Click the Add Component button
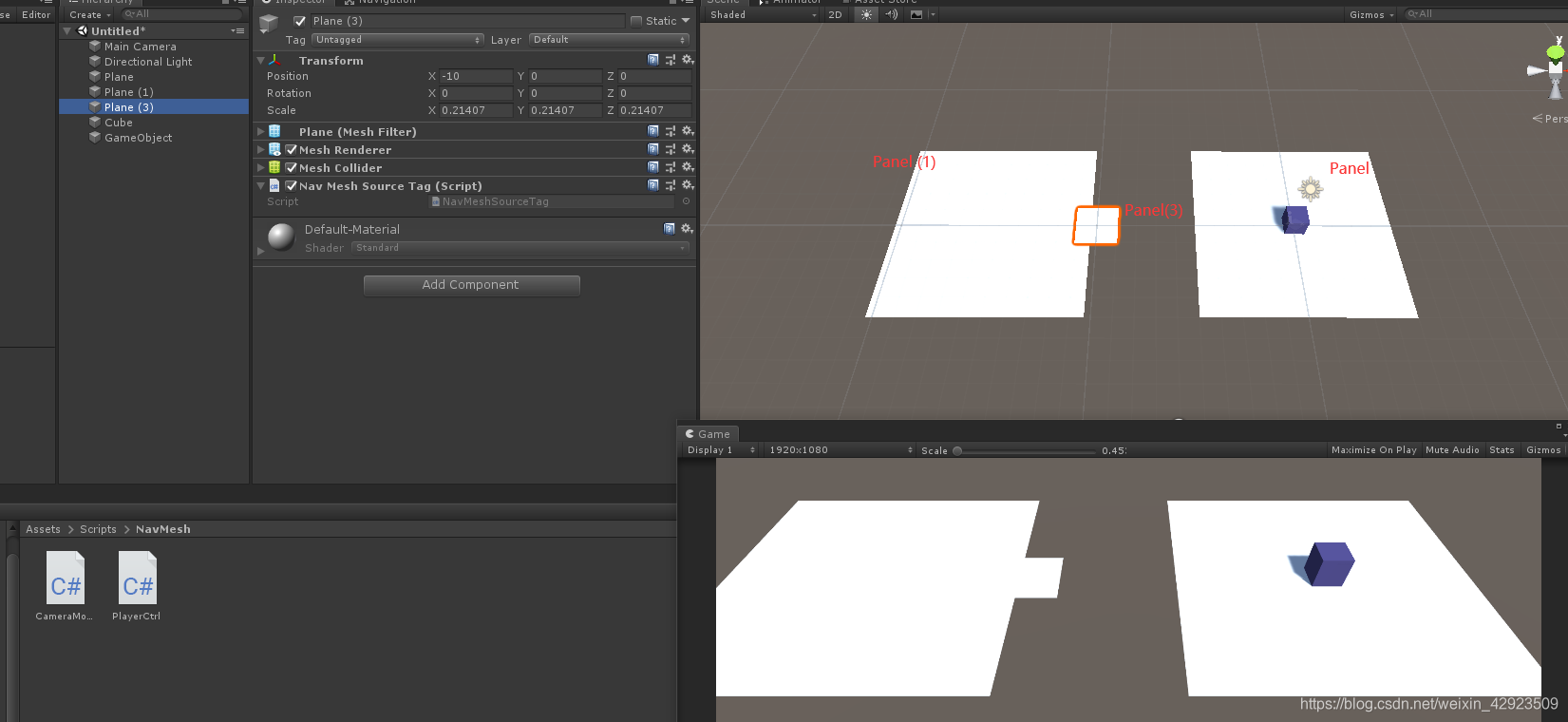The image size is (1568, 722). [x=471, y=285]
